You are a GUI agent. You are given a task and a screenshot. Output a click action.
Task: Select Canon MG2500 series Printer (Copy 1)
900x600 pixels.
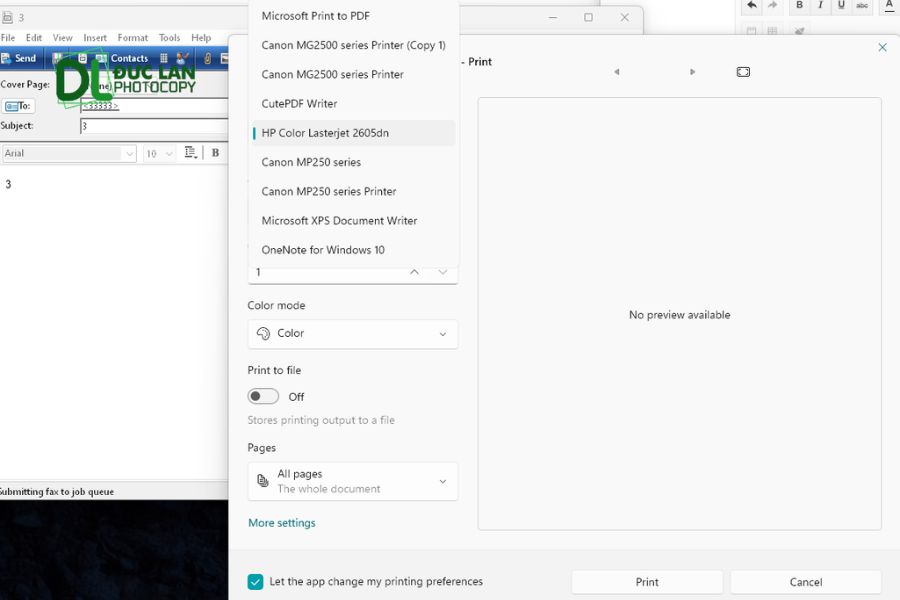click(x=353, y=45)
